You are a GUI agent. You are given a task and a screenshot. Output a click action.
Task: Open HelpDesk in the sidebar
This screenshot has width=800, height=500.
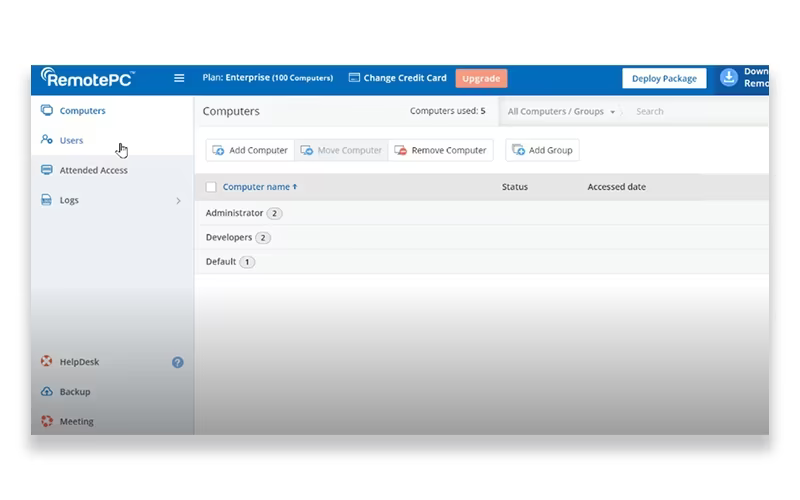pos(79,362)
